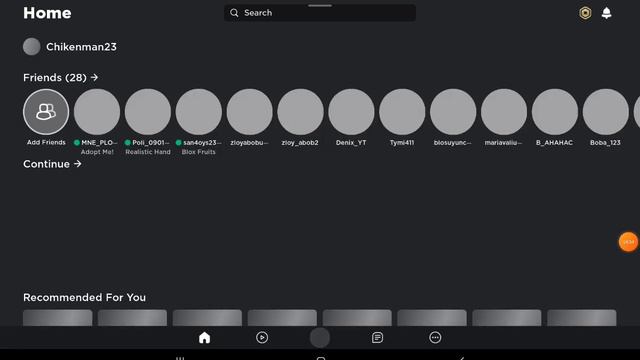Image resolution: width=640 pixels, height=360 pixels.
Task: Open first recommended game thumbnail
Action: tap(58, 318)
